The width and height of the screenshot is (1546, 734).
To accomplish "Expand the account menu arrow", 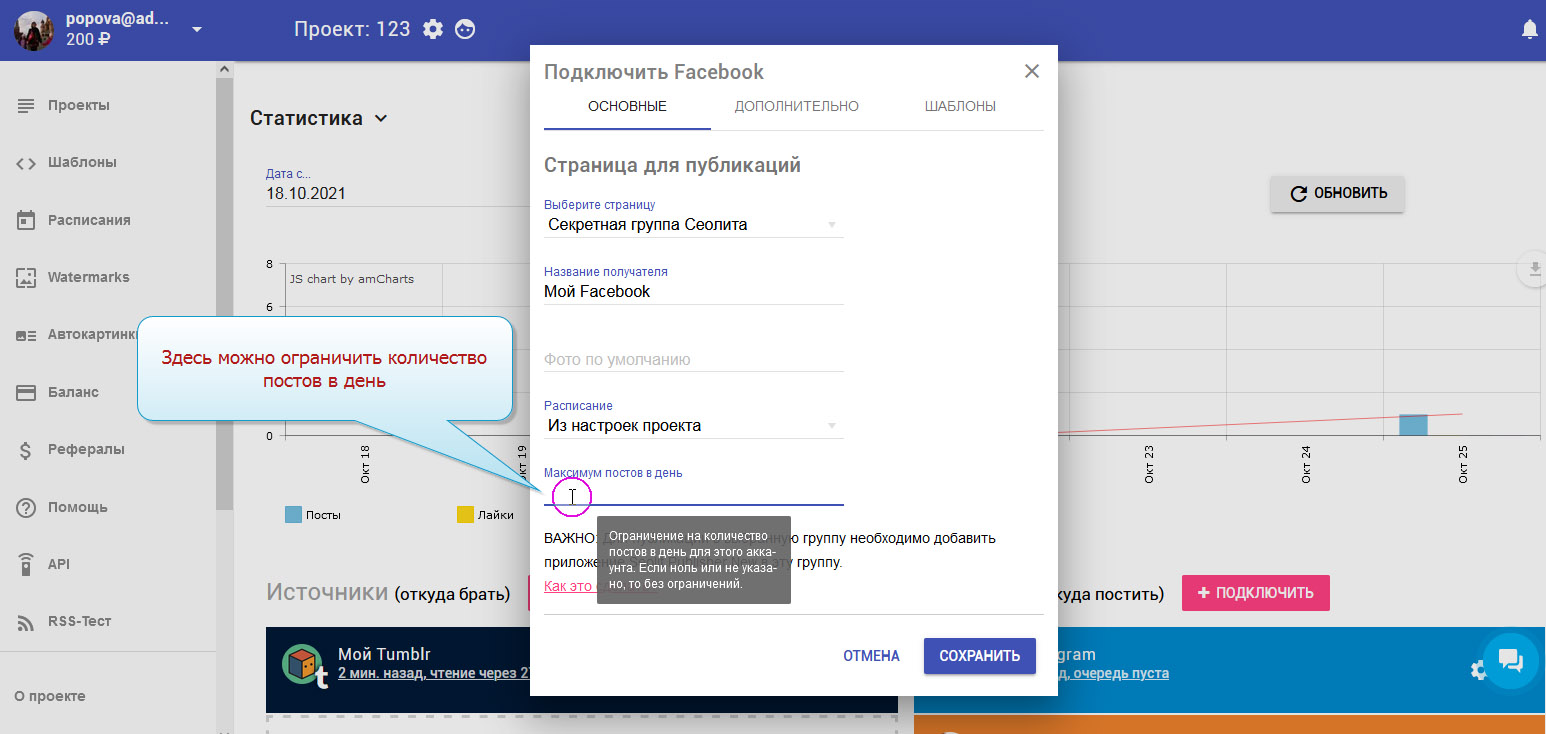I will click(x=197, y=29).
